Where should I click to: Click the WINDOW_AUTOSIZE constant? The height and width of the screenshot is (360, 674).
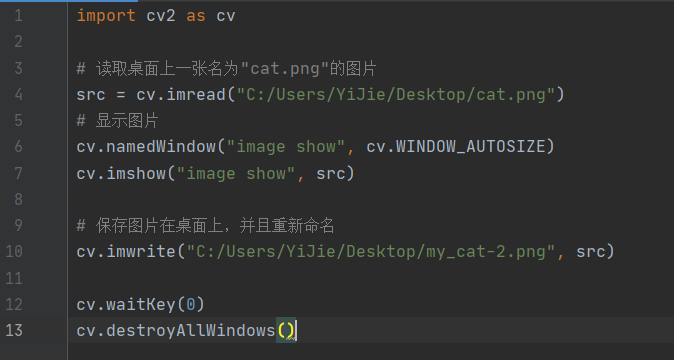tap(471, 147)
